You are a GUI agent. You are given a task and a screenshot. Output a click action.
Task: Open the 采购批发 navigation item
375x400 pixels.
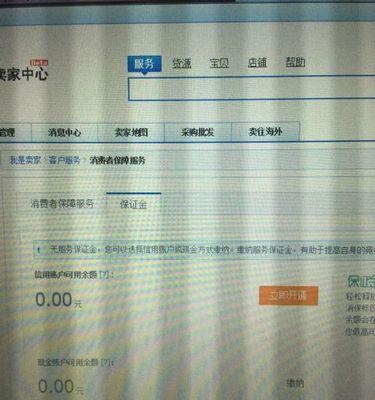pos(198,132)
